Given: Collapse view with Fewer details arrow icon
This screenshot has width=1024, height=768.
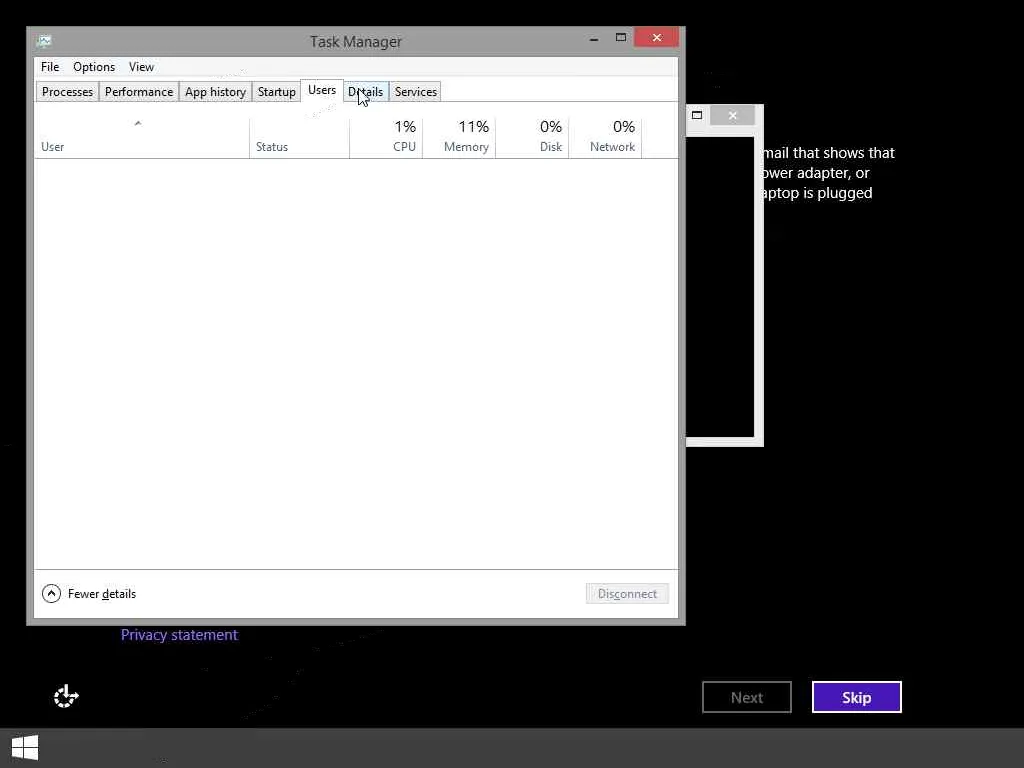Looking at the screenshot, I should [52, 594].
